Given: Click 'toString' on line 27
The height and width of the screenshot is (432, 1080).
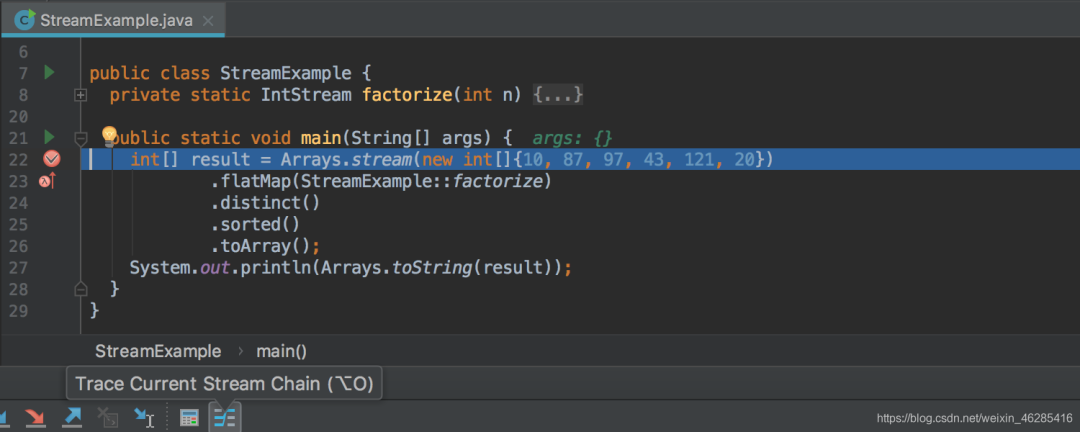Looking at the screenshot, I should click(x=431, y=267).
